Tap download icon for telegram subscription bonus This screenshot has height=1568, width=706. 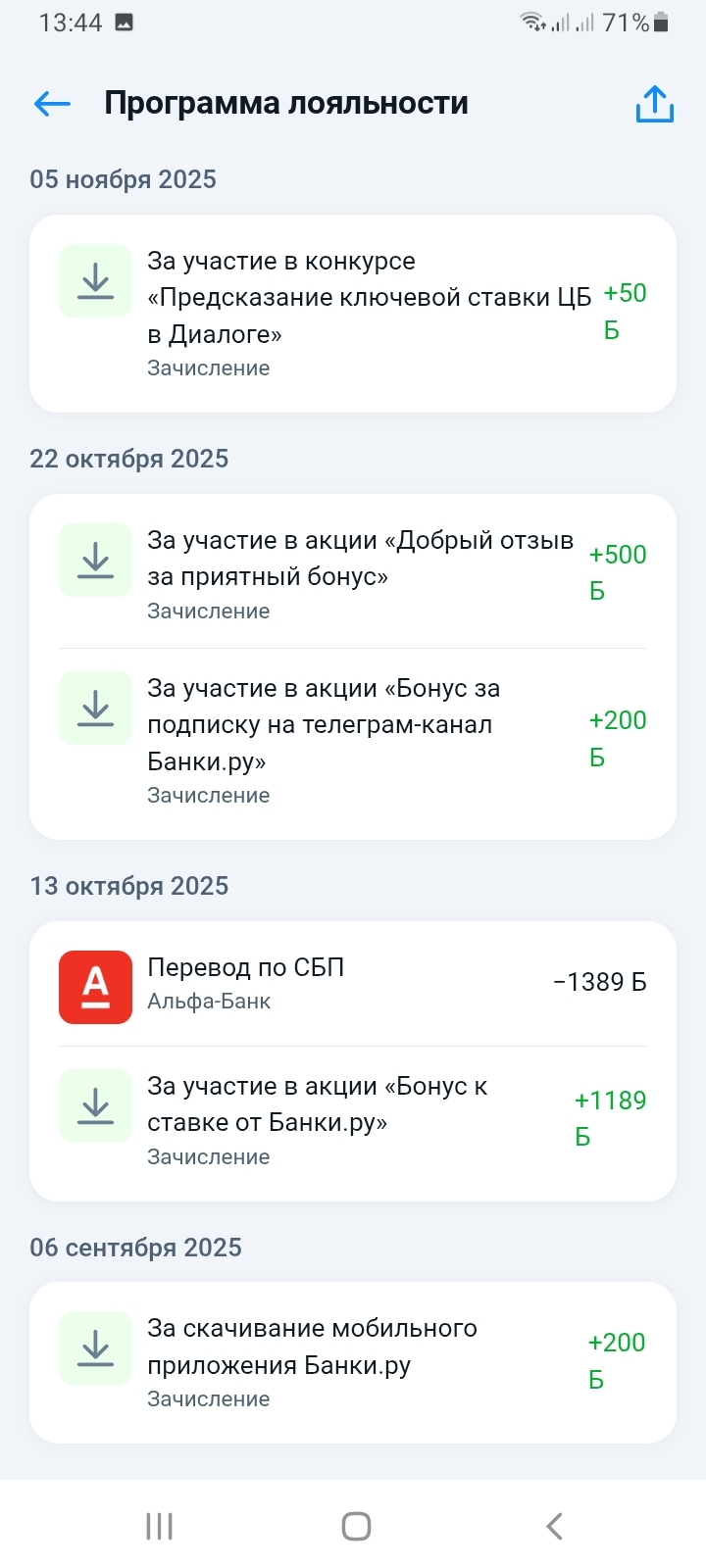95,708
